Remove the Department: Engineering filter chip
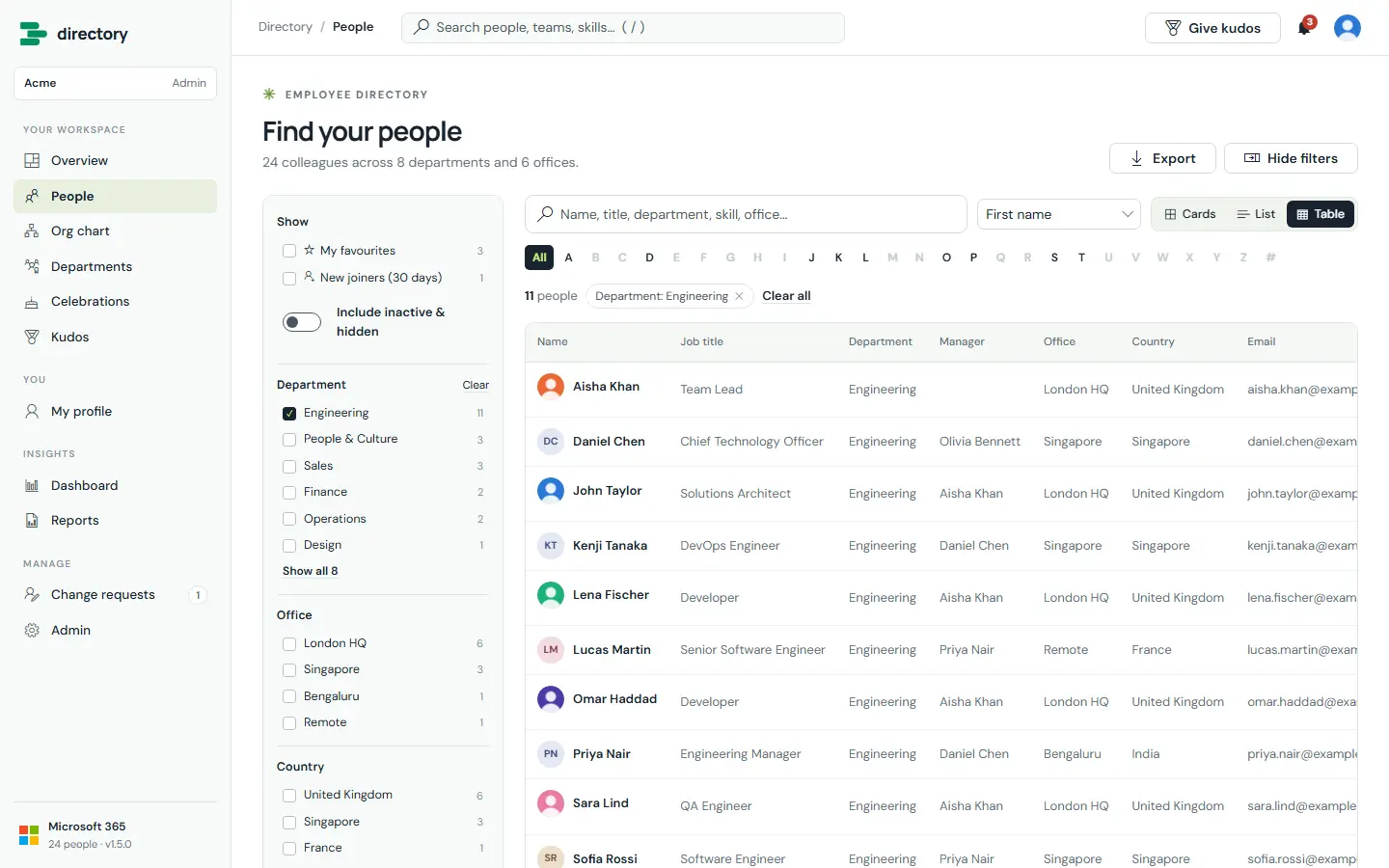The height and width of the screenshot is (868, 1389). click(x=739, y=296)
